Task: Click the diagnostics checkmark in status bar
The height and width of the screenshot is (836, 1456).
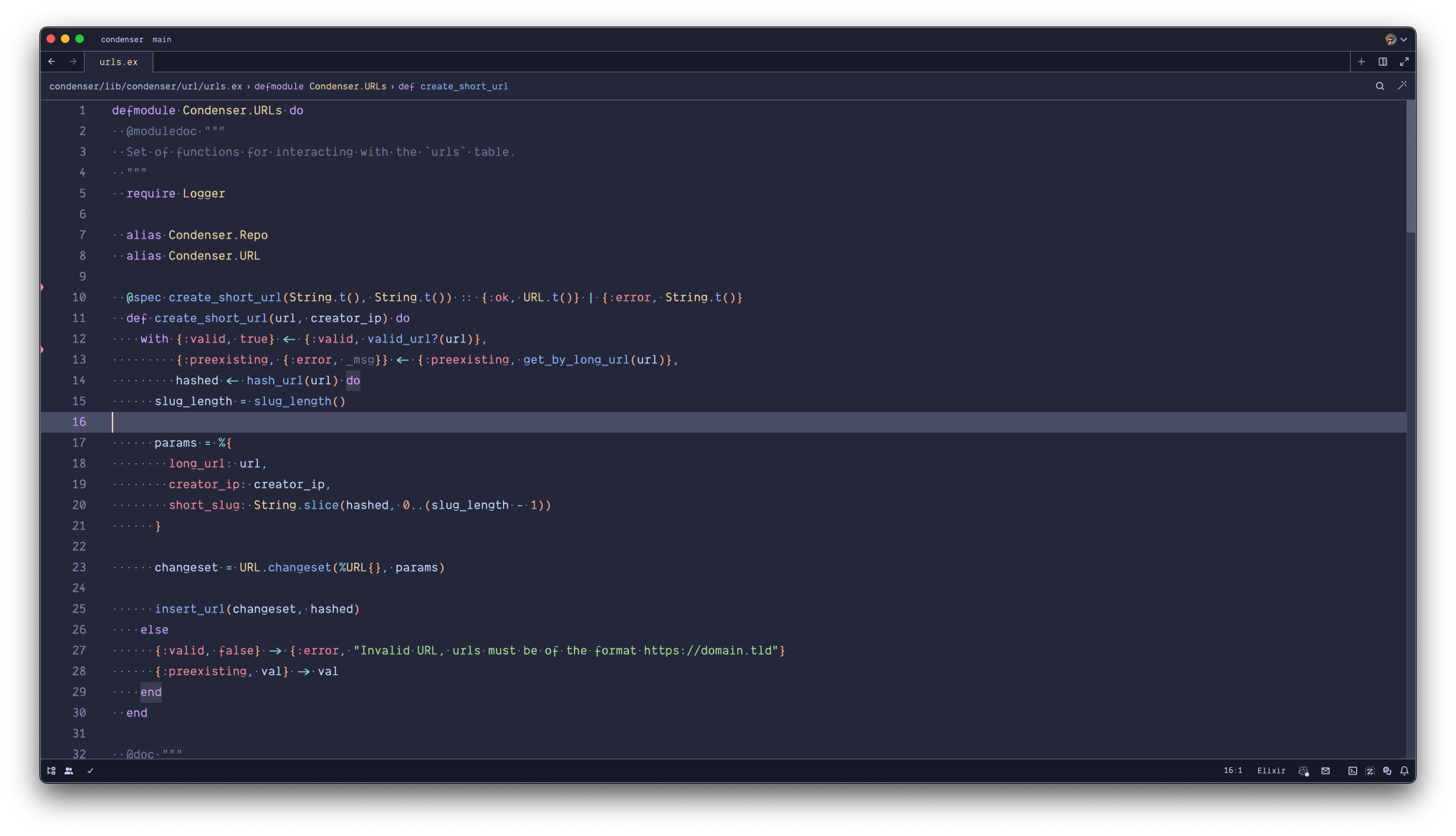Action: click(90, 771)
